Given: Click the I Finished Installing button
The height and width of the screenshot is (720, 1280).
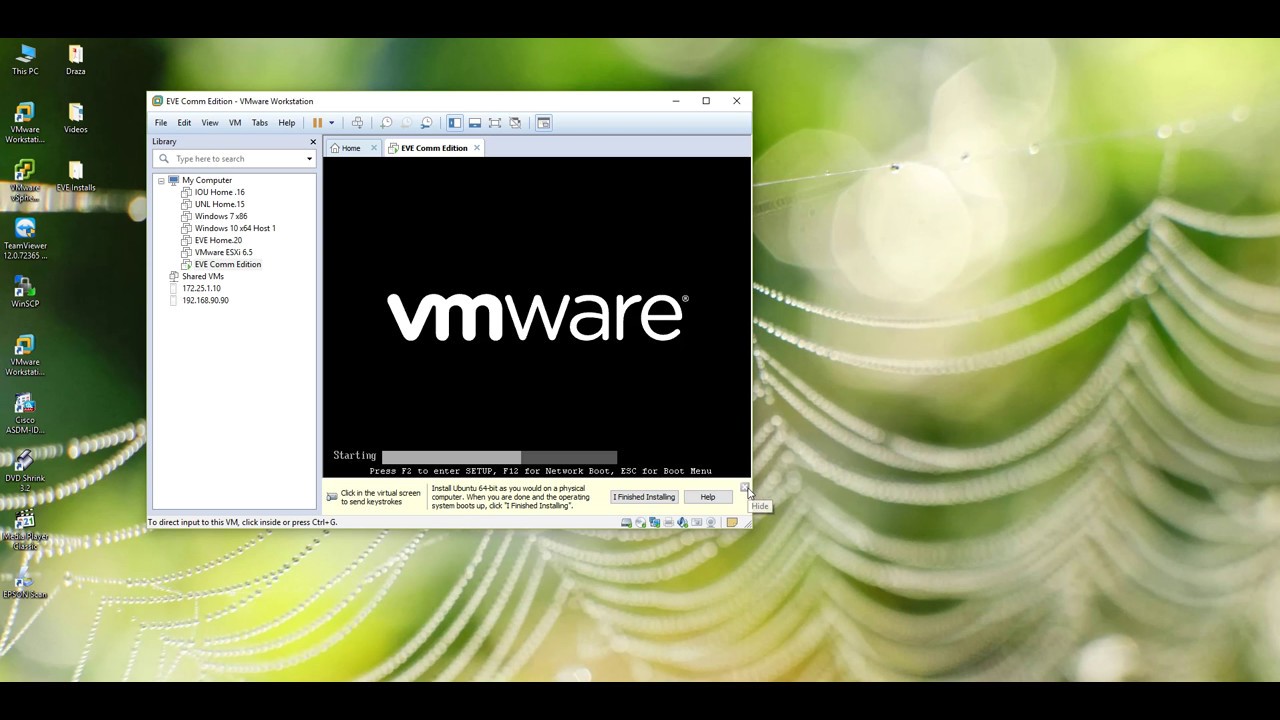Looking at the screenshot, I should (644, 497).
